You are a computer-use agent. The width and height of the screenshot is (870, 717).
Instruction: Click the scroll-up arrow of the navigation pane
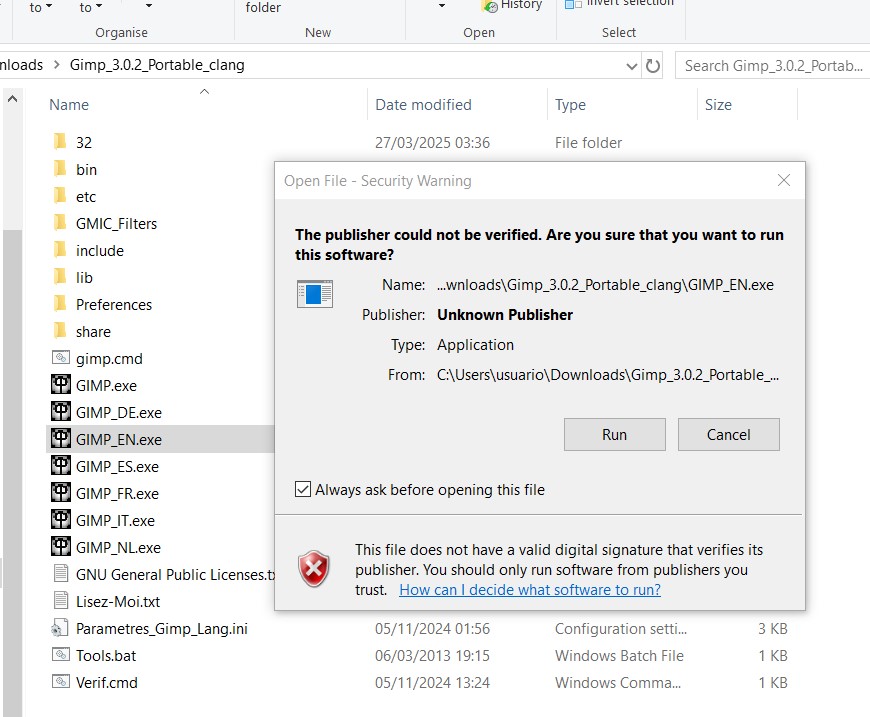[12, 99]
